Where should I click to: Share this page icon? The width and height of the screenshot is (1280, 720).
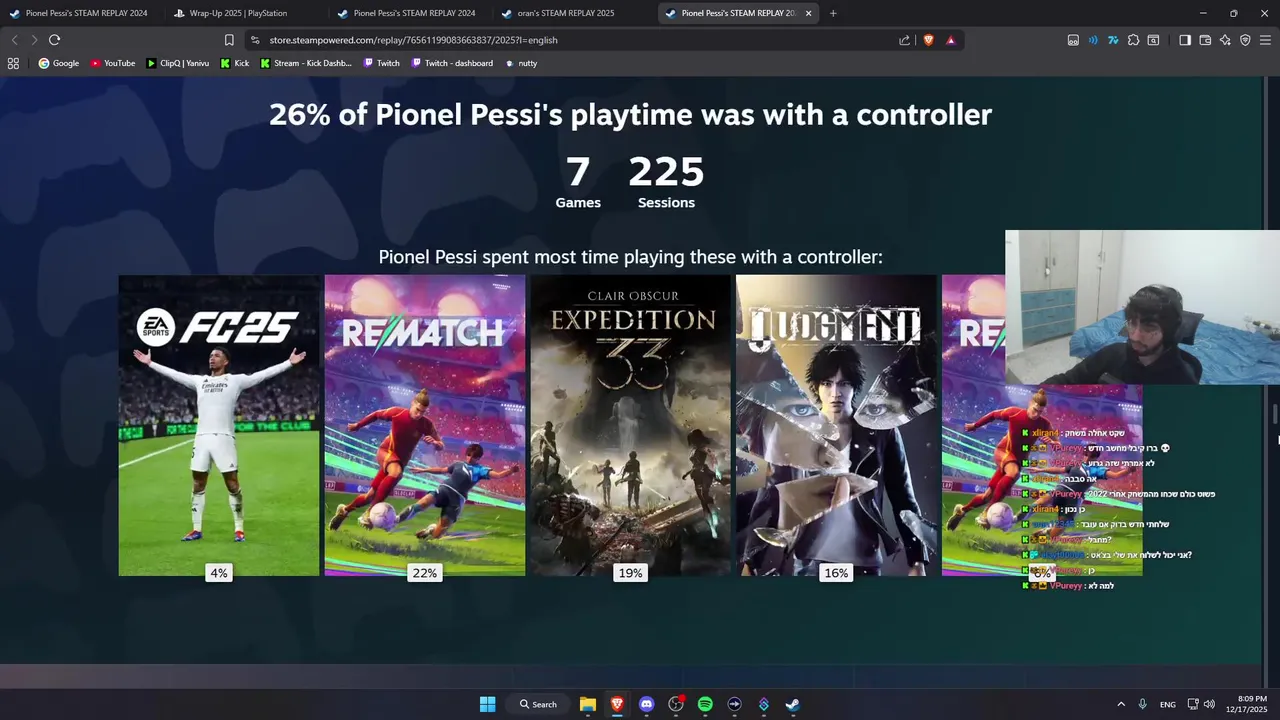click(905, 40)
